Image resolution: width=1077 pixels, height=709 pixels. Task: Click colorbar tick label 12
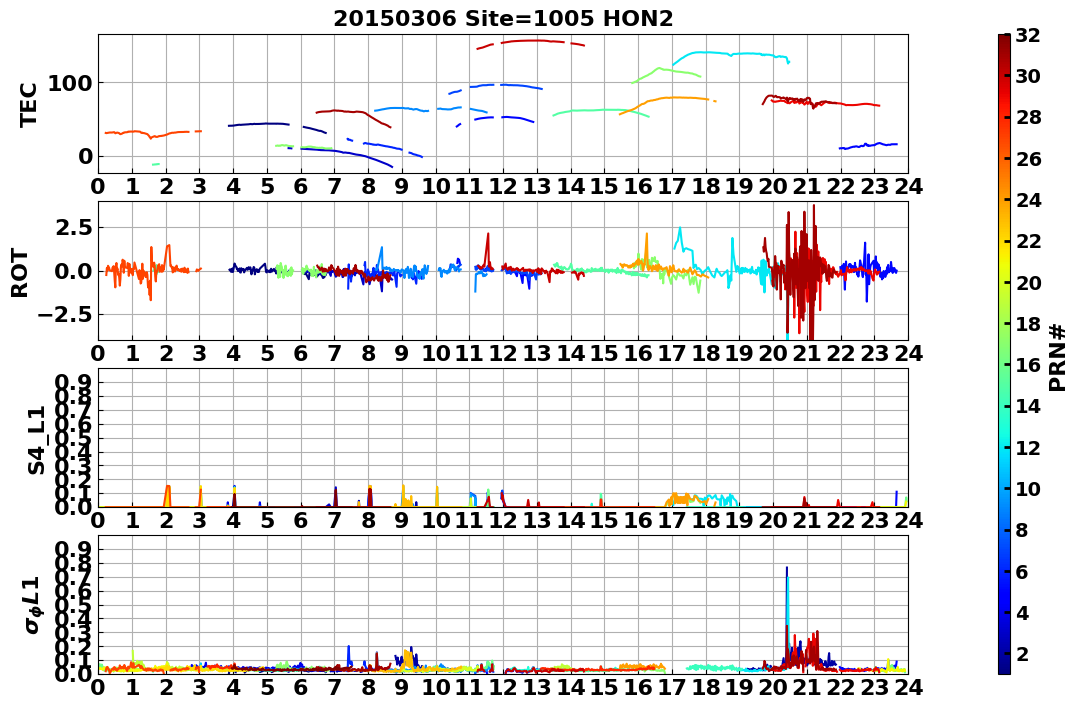tap(1028, 447)
